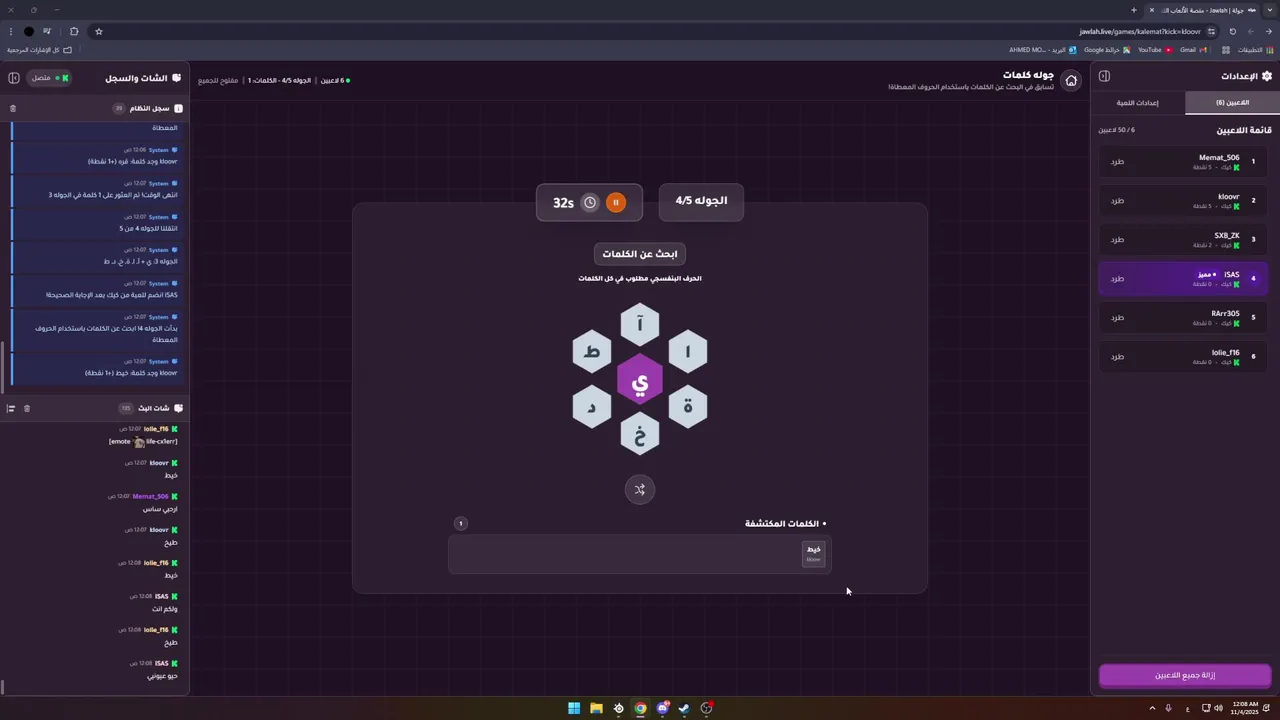Click the system log scrollbar thumb
The image size is (1280, 720).
coord(2,367)
